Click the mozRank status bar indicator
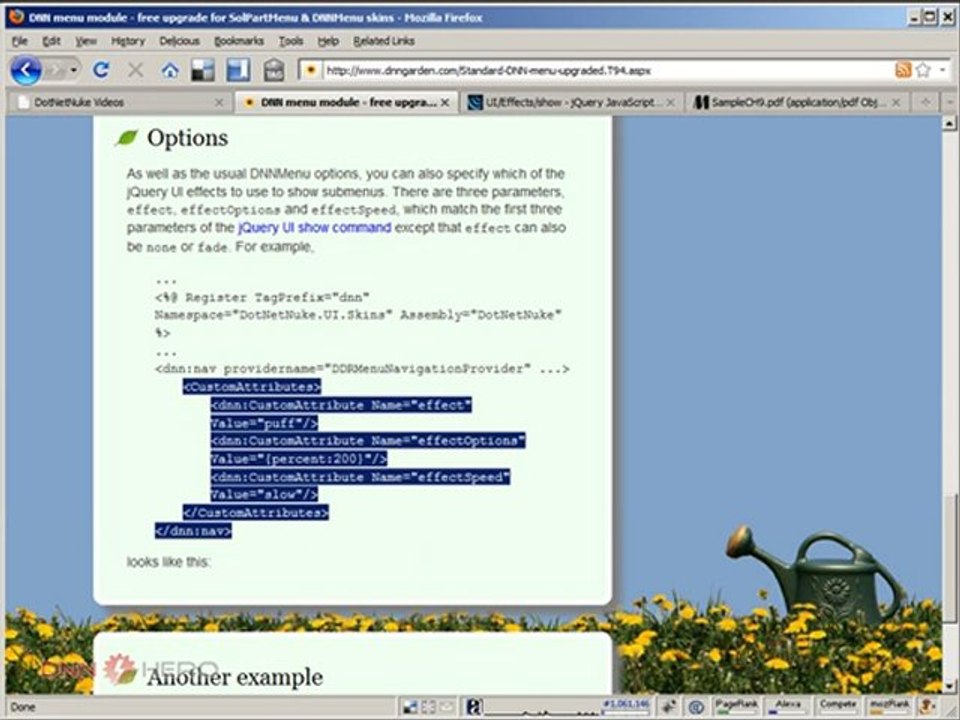 (890, 706)
